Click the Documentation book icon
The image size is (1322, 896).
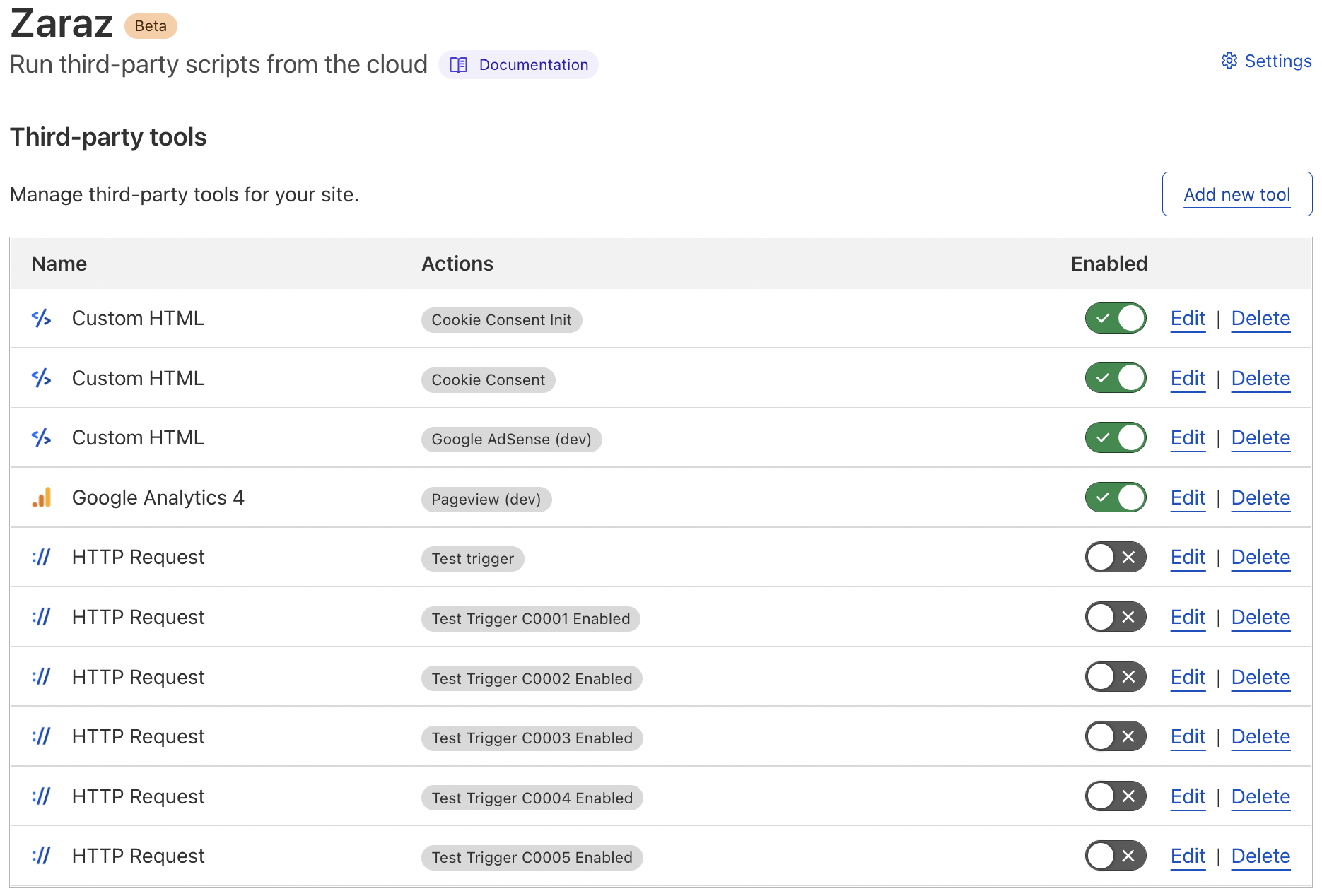(459, 64)
